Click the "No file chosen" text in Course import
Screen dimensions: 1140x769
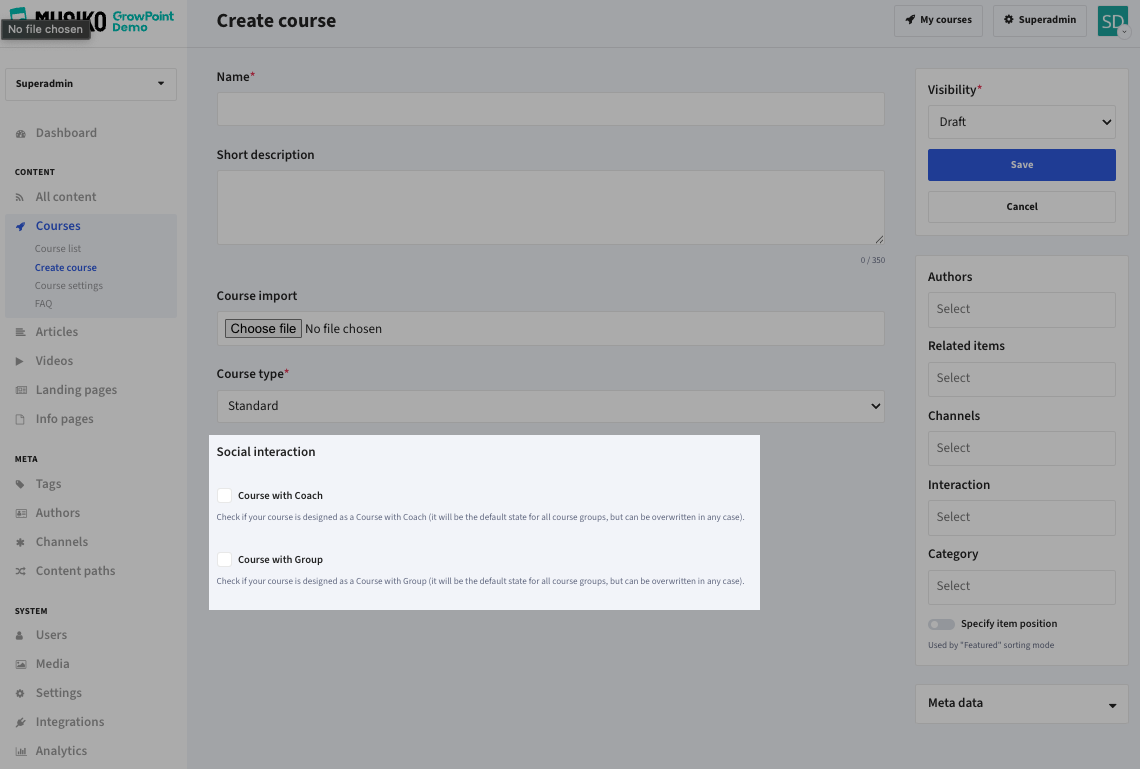click(x=343, y=329)
